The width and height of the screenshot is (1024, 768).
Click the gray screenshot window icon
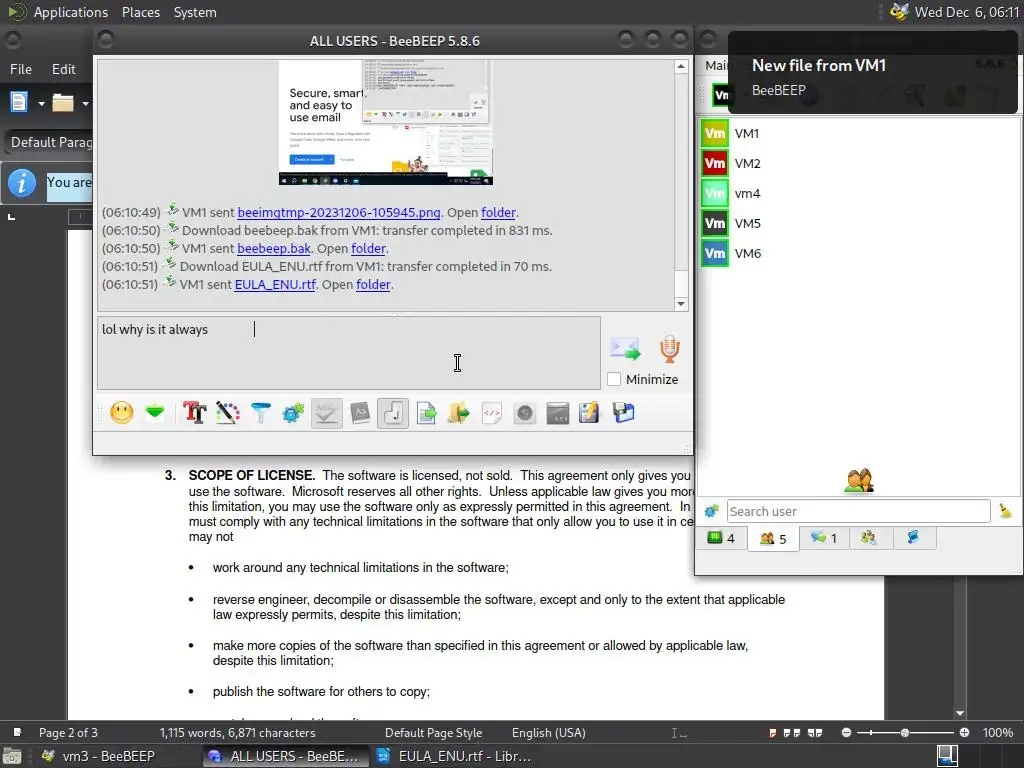pos(558,413)
